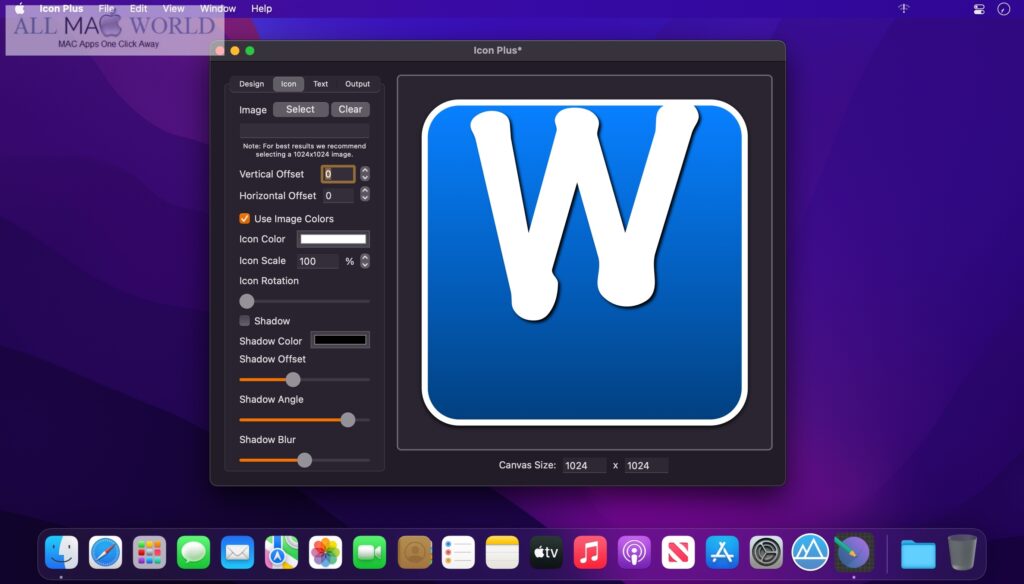Click the Icon Scale value field
This screenshot has height=584, width=1024.
pyautogui.click(x=317, y=261)
